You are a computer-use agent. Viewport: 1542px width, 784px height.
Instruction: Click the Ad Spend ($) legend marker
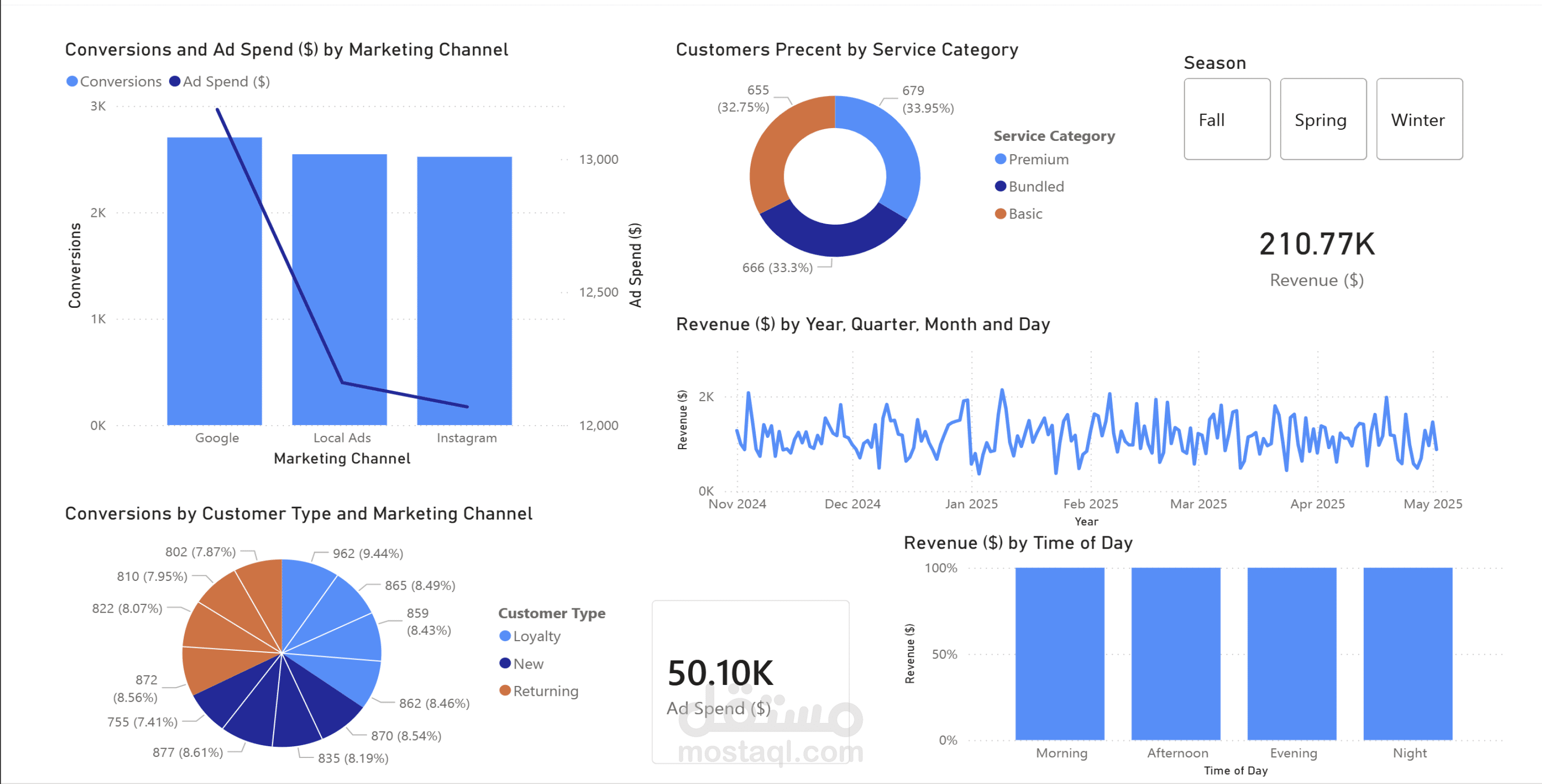click(x=174, y=81)
